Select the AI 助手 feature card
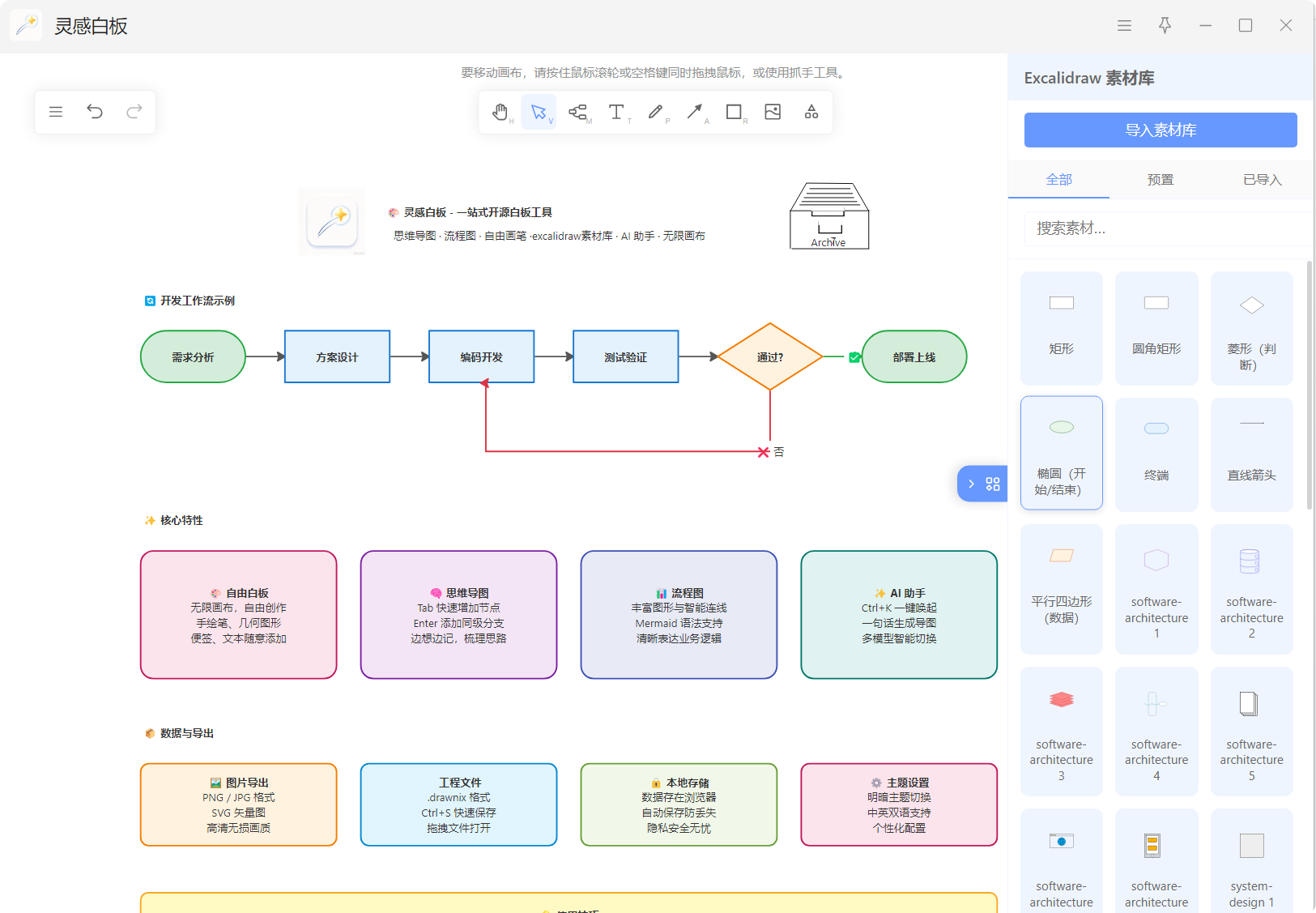1316x913 pixels. click(x=899, y=615)
